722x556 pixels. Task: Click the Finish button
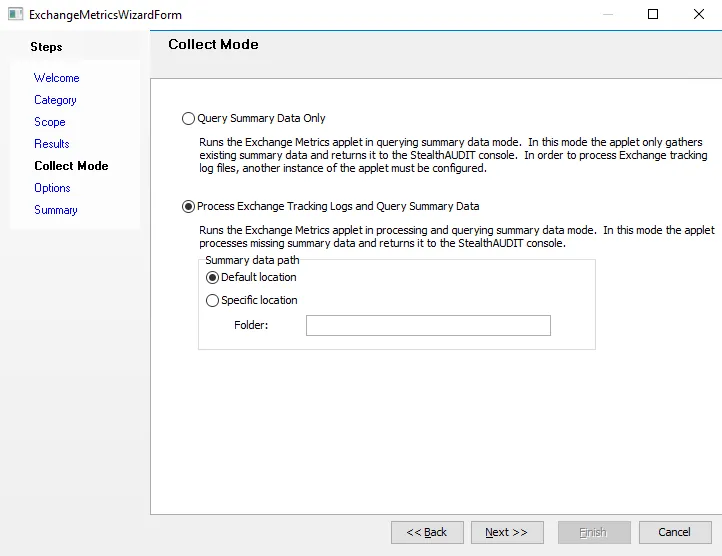click(594, 533)
